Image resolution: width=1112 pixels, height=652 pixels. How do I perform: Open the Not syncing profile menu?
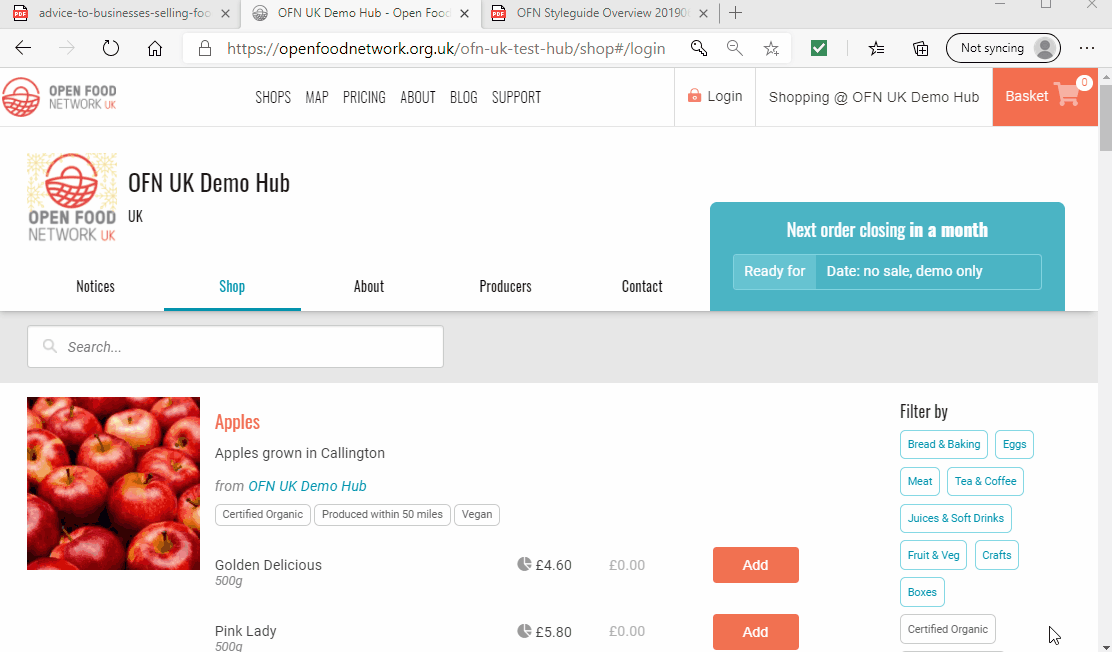tap(1003, 48)
